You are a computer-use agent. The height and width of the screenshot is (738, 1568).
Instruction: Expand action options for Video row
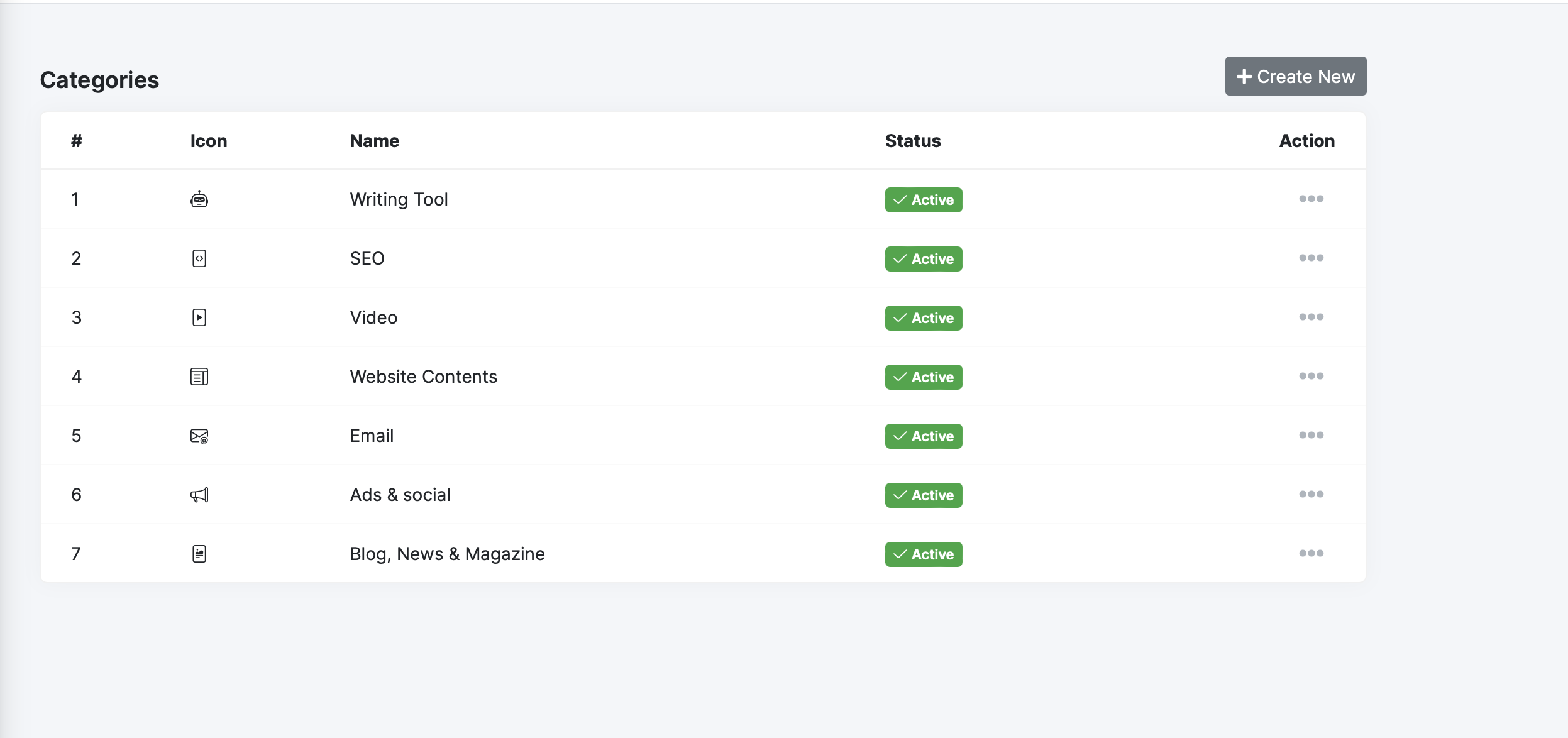pyautogui.click(x=1311, y=317)
